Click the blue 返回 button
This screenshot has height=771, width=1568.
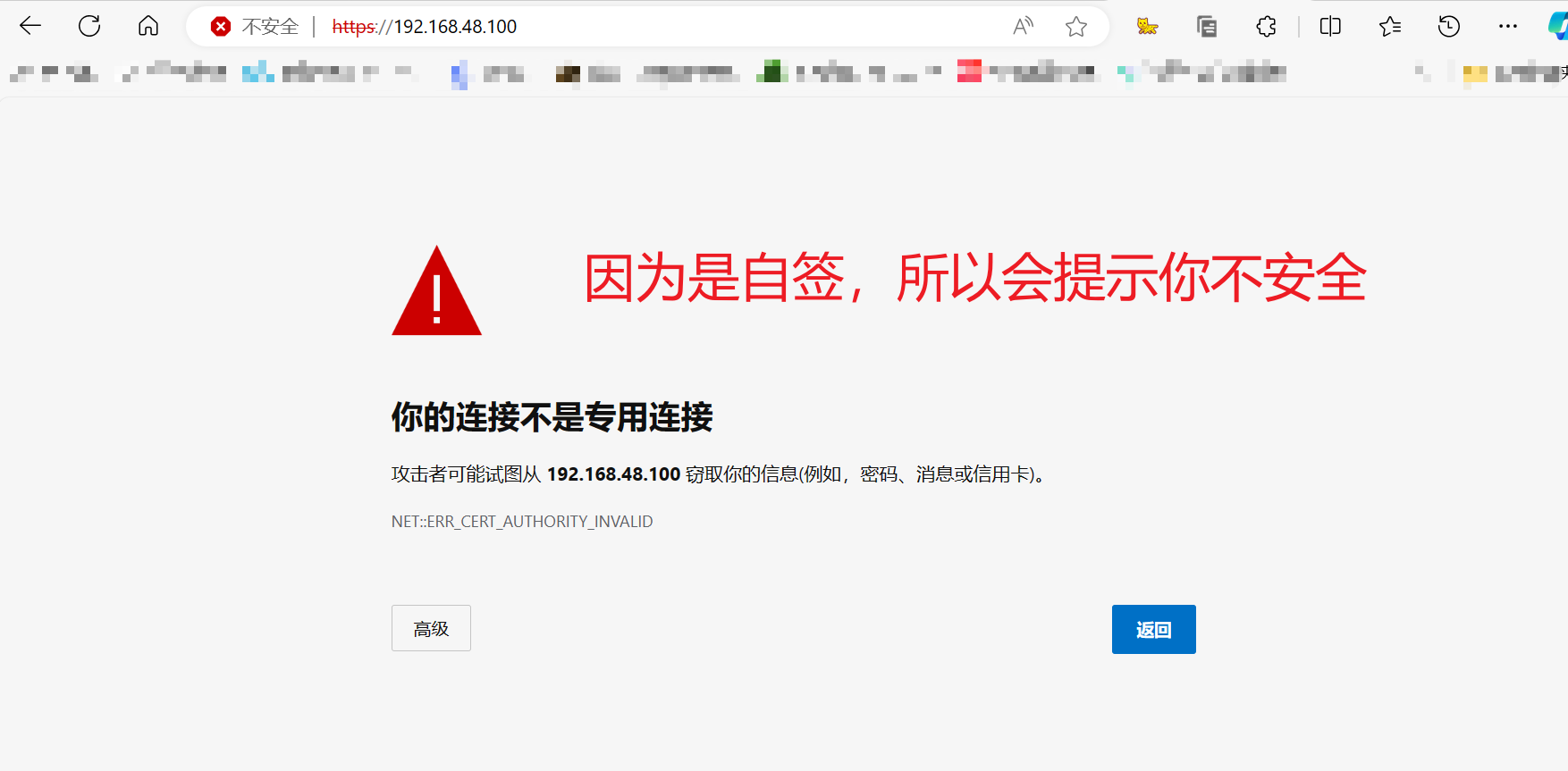point(1153,630)
